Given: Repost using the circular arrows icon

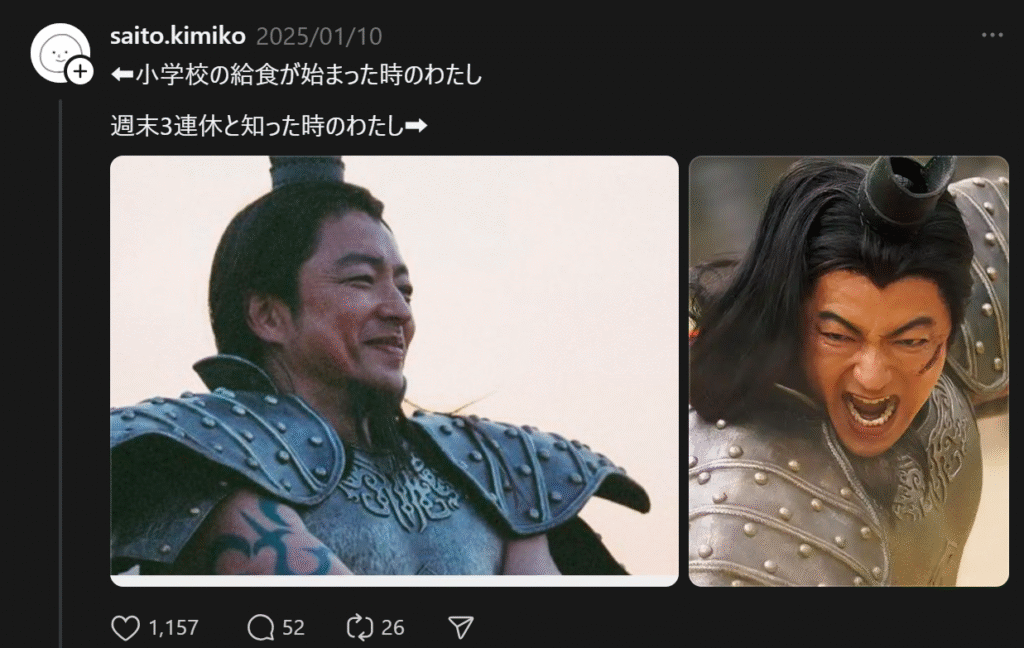Looking at the screenshot, I should [x=359, y=628].
